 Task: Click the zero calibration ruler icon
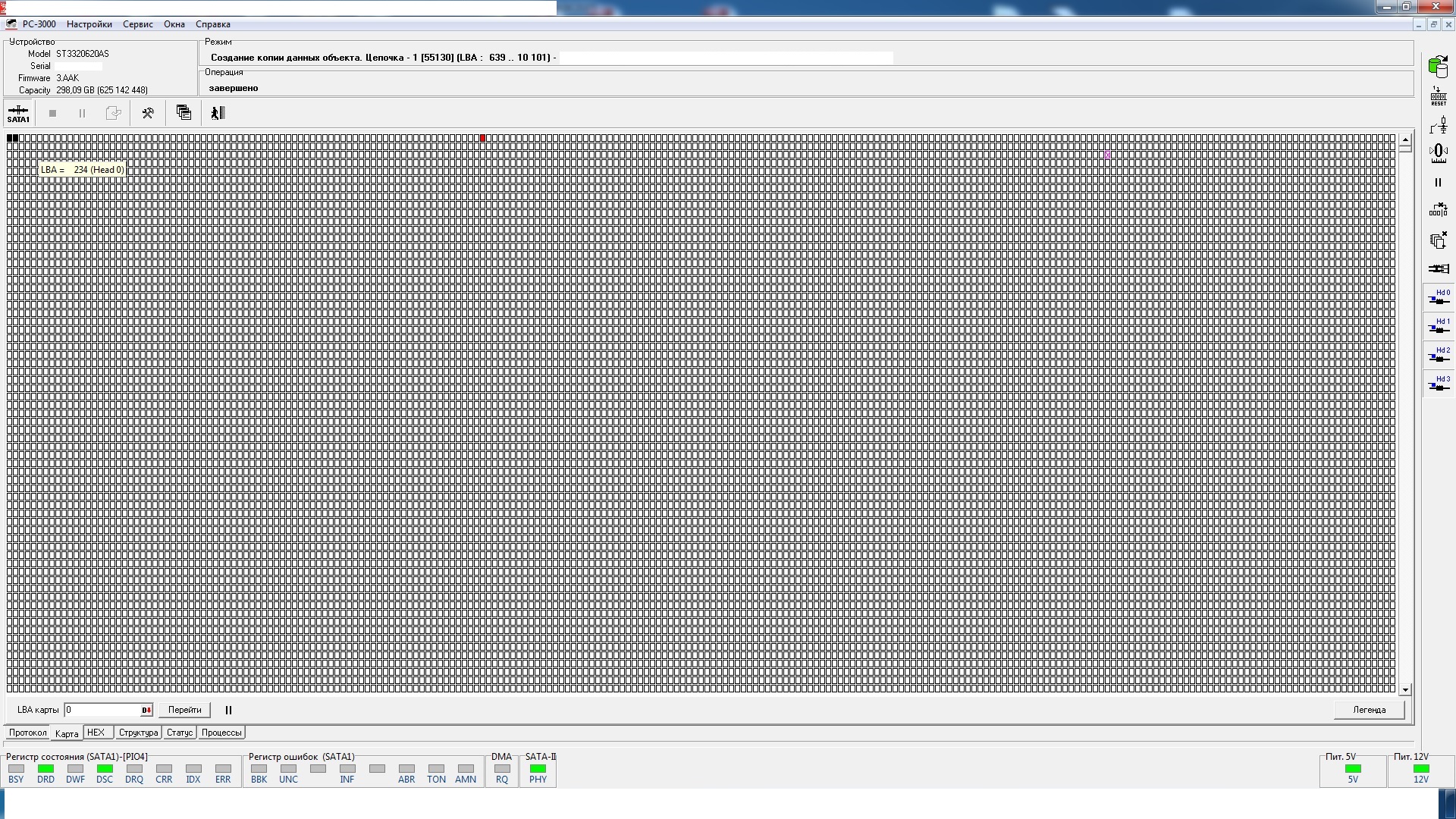pos(1438,153)
